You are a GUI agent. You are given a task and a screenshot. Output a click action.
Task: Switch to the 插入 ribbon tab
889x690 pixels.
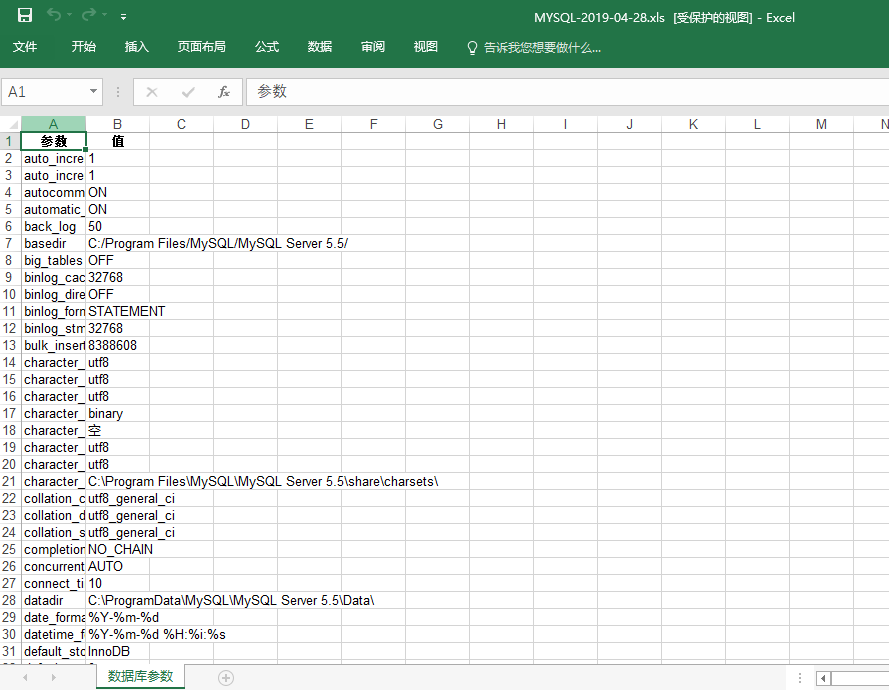pos(137,47)
